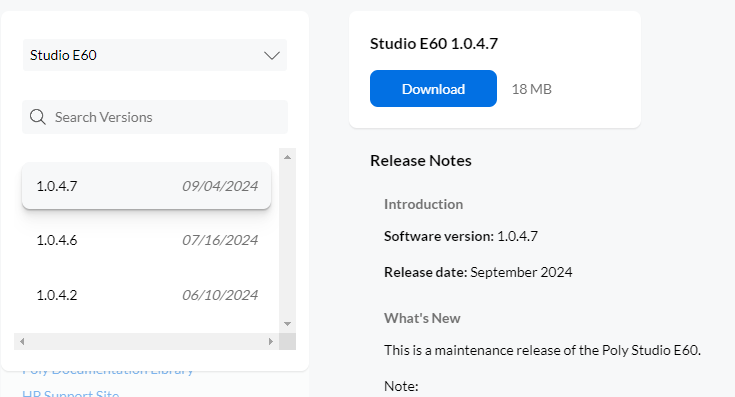Click the horizontal scrollbar right arrow

(270, 341)
